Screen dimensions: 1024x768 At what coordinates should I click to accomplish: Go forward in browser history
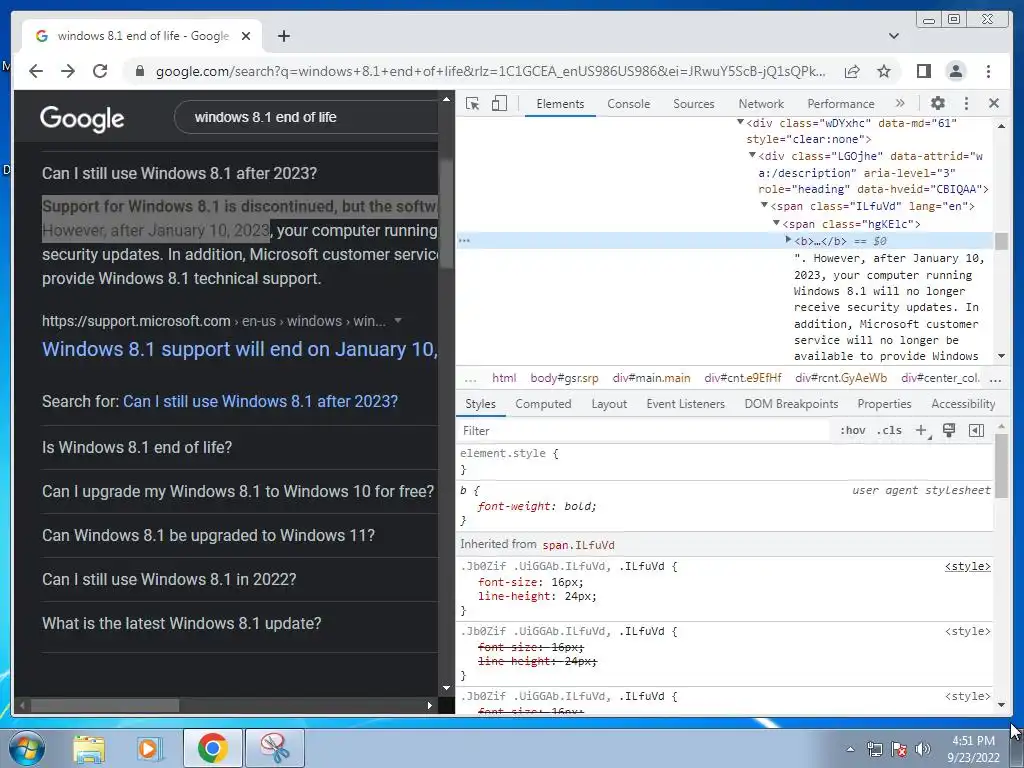[68, 71]
